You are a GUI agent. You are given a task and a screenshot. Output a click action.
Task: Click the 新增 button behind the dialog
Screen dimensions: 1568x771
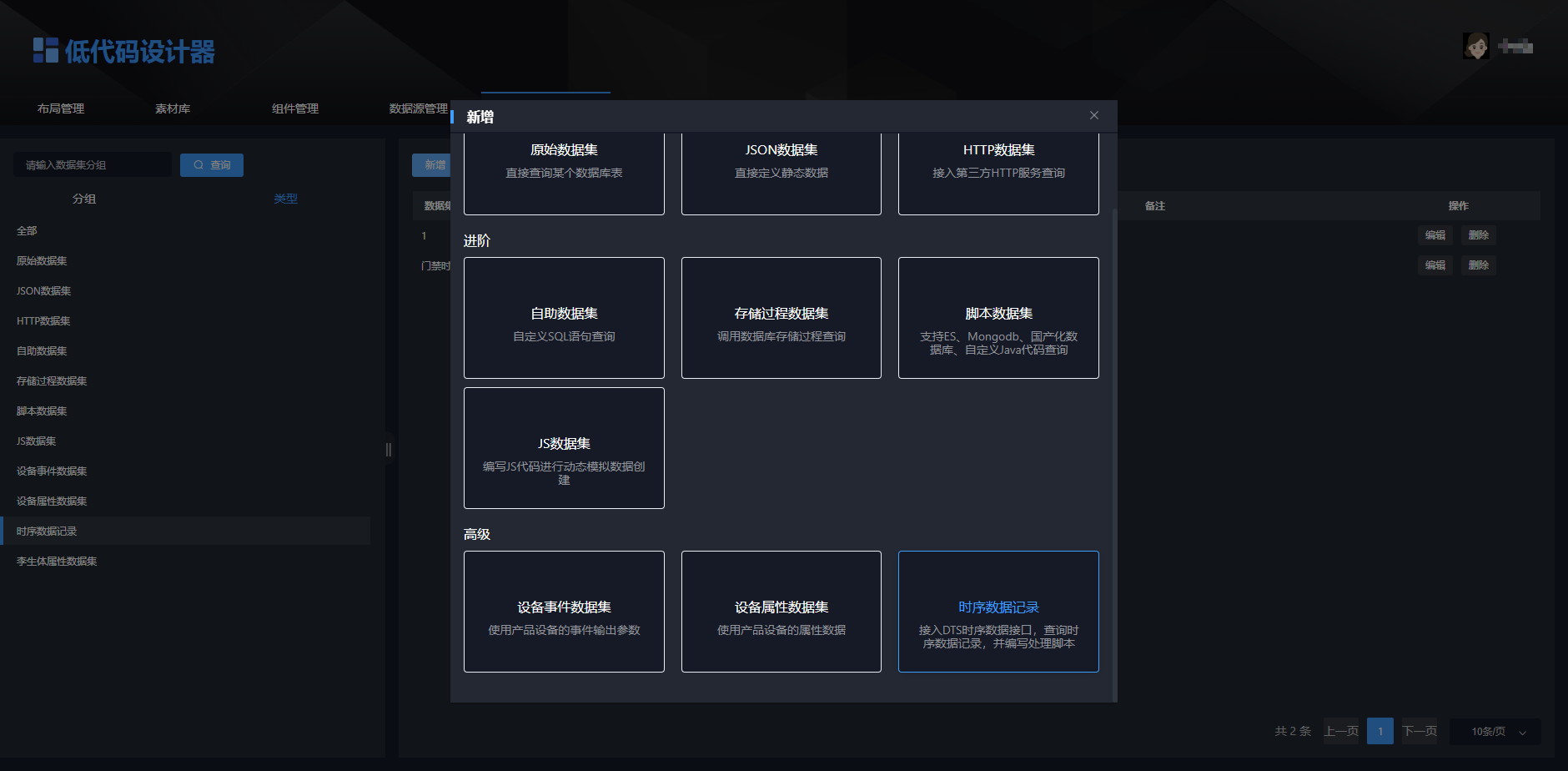coord(431,164)
